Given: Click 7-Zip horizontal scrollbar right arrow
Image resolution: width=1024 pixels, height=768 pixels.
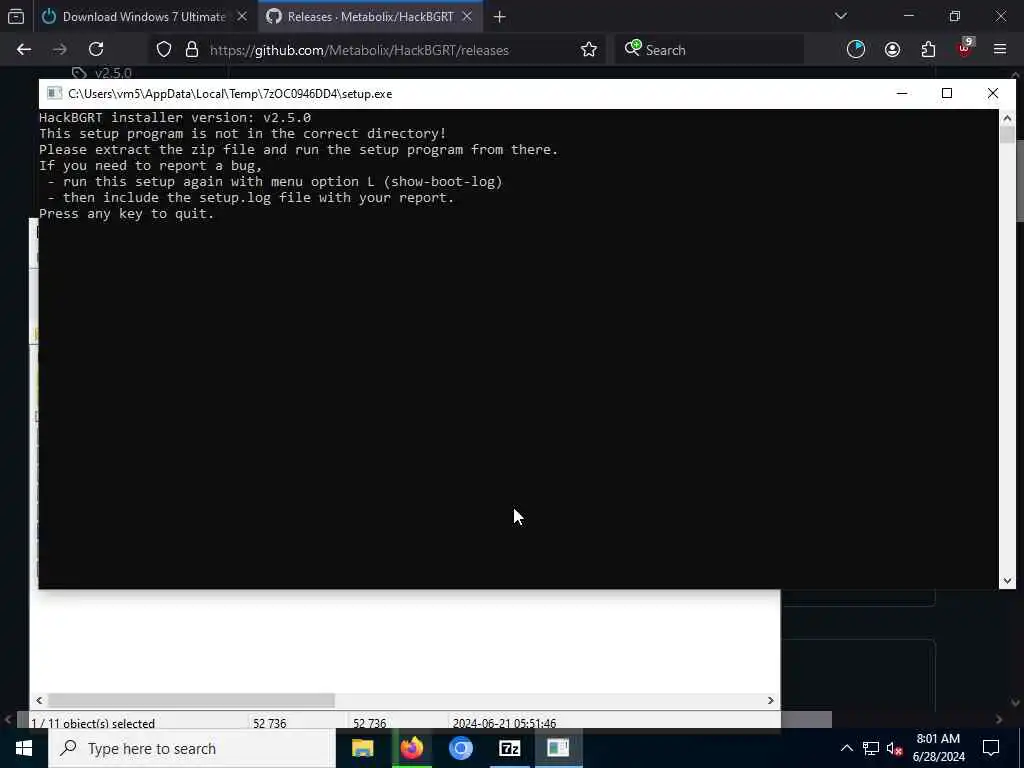Looking at the screenshot, I should (771, 700).
